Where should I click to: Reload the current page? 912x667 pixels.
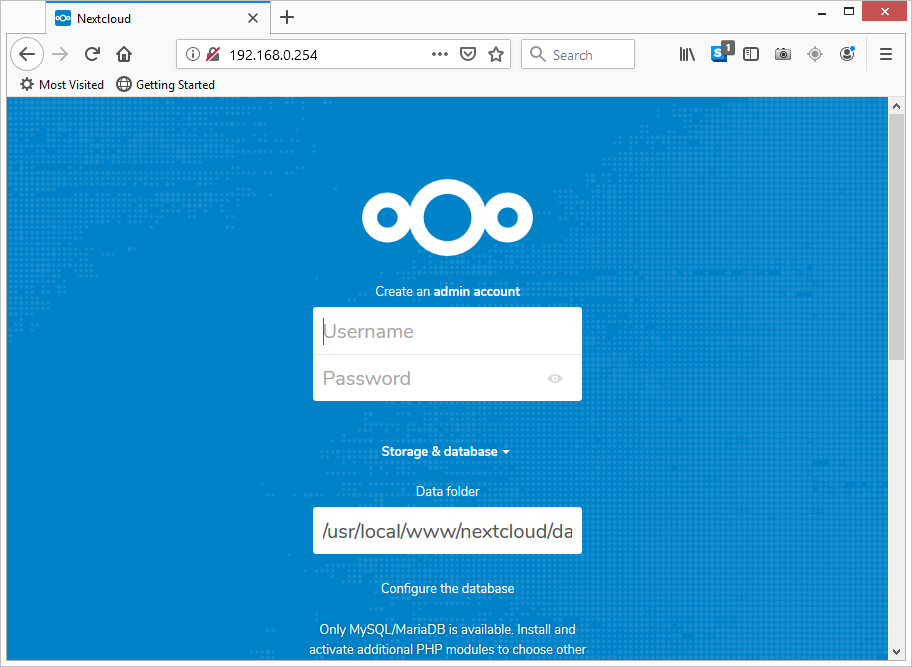pos(92,55)
